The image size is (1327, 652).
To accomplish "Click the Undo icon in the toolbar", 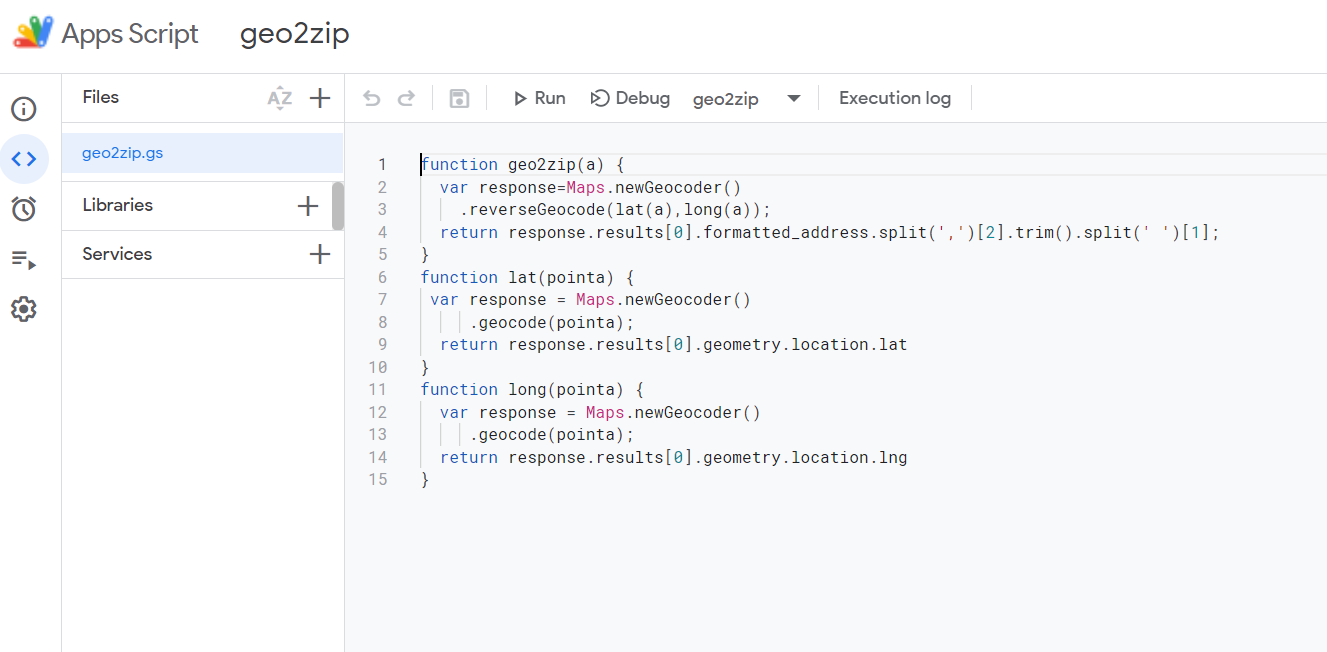I will (371, 97).
